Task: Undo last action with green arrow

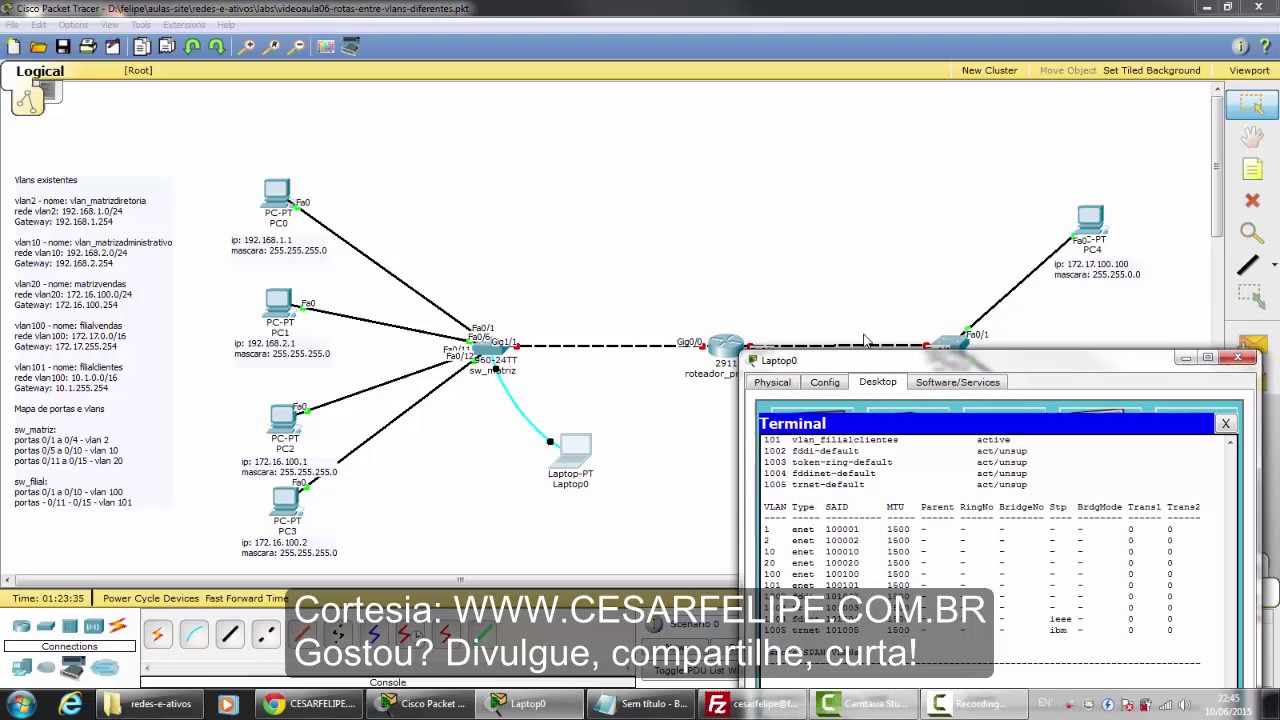Action: pos(192,46)
